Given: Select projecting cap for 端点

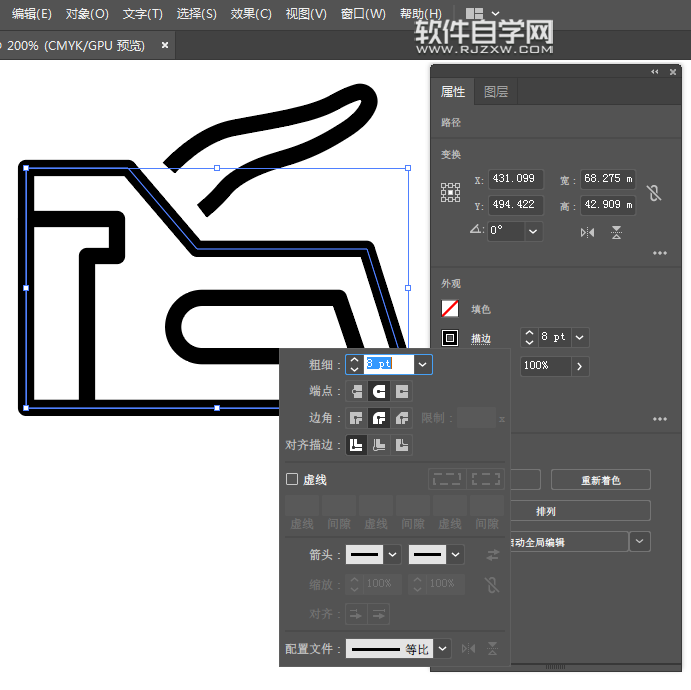Looking at the screenshot, I should click(x=401, y=391).
